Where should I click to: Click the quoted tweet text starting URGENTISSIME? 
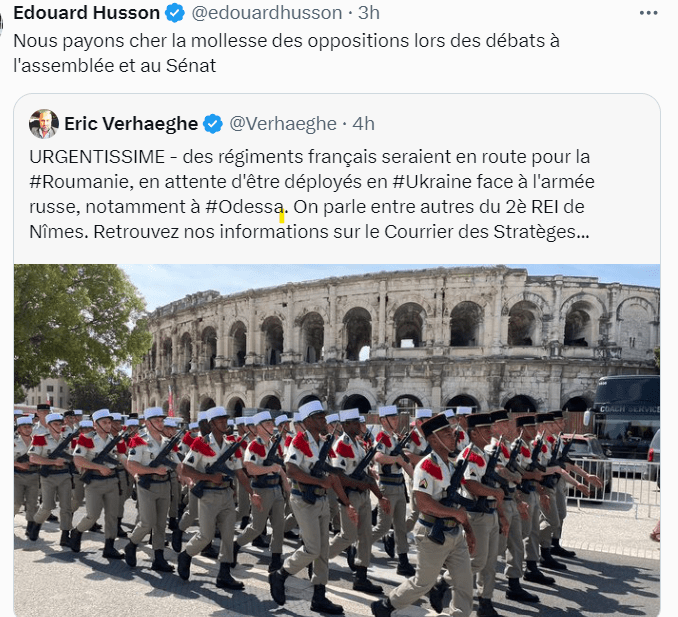311,194
